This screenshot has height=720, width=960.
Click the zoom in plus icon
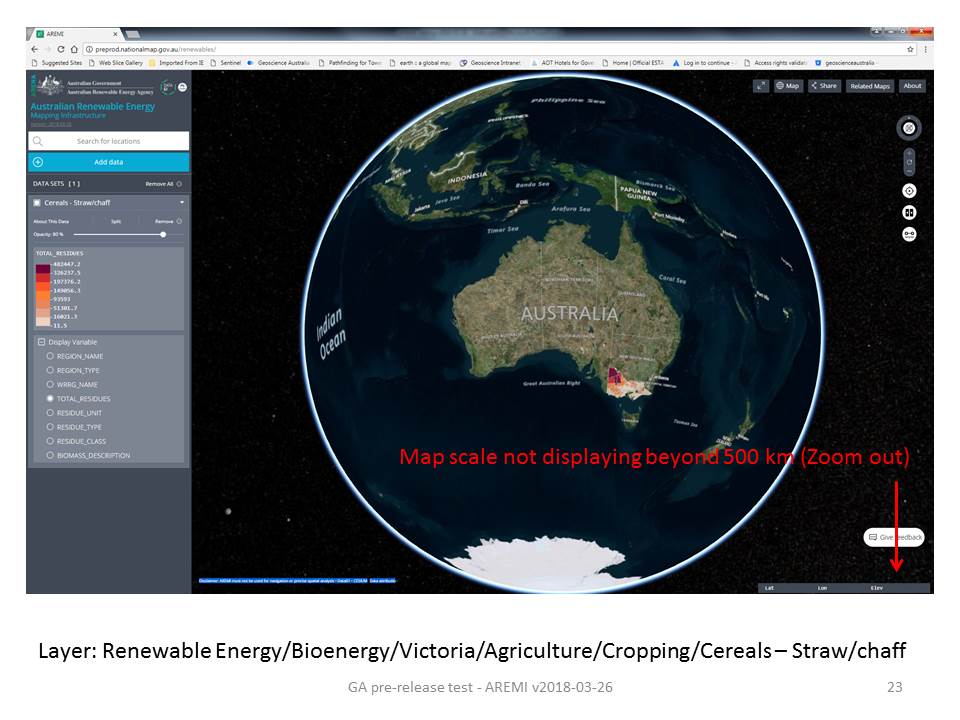click(909, 153)
